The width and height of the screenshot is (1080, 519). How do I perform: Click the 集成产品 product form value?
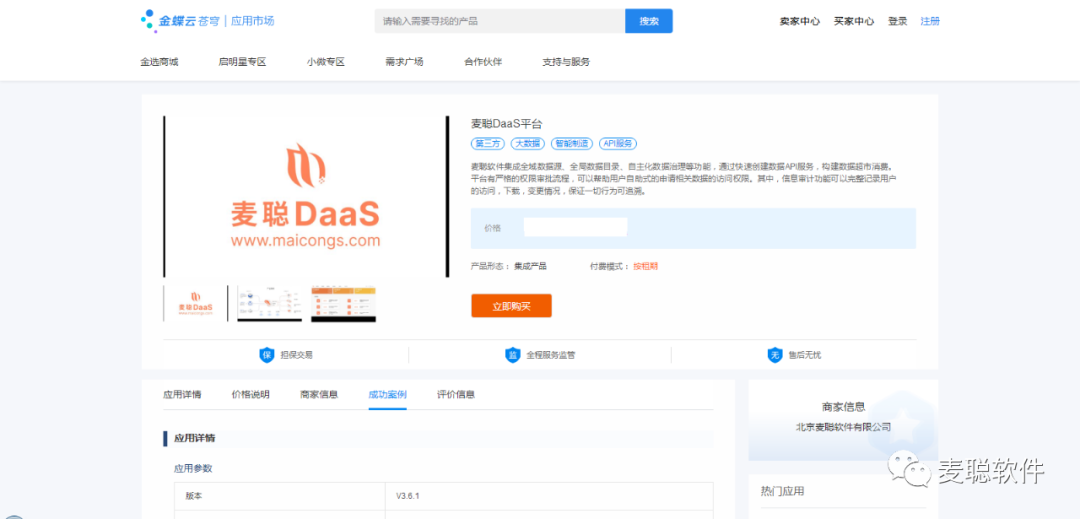tap(530, 266)
